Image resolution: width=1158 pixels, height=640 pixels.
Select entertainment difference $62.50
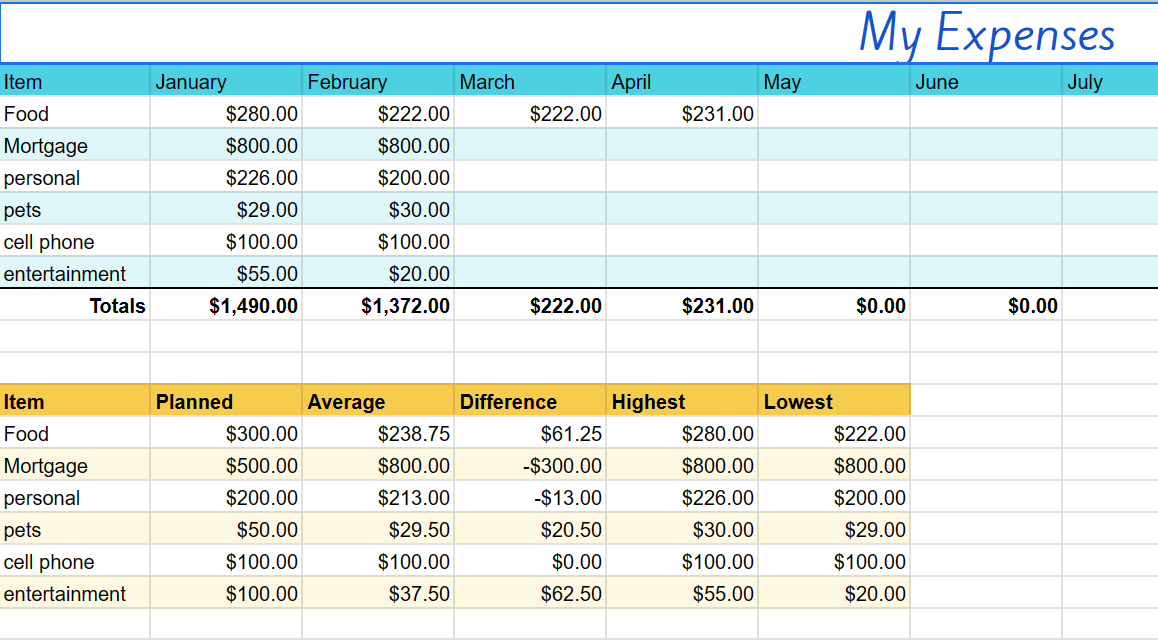click(530, 593)
